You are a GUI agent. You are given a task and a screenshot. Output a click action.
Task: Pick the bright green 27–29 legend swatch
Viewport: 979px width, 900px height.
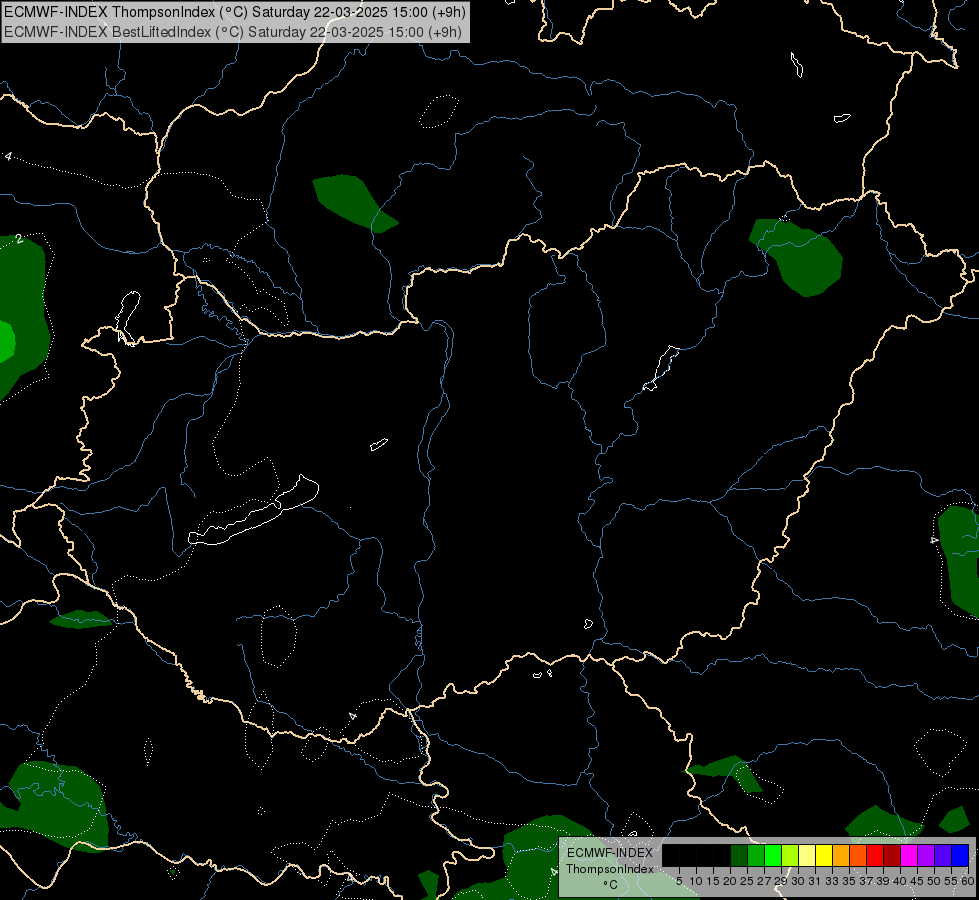(x=773, y=855)
